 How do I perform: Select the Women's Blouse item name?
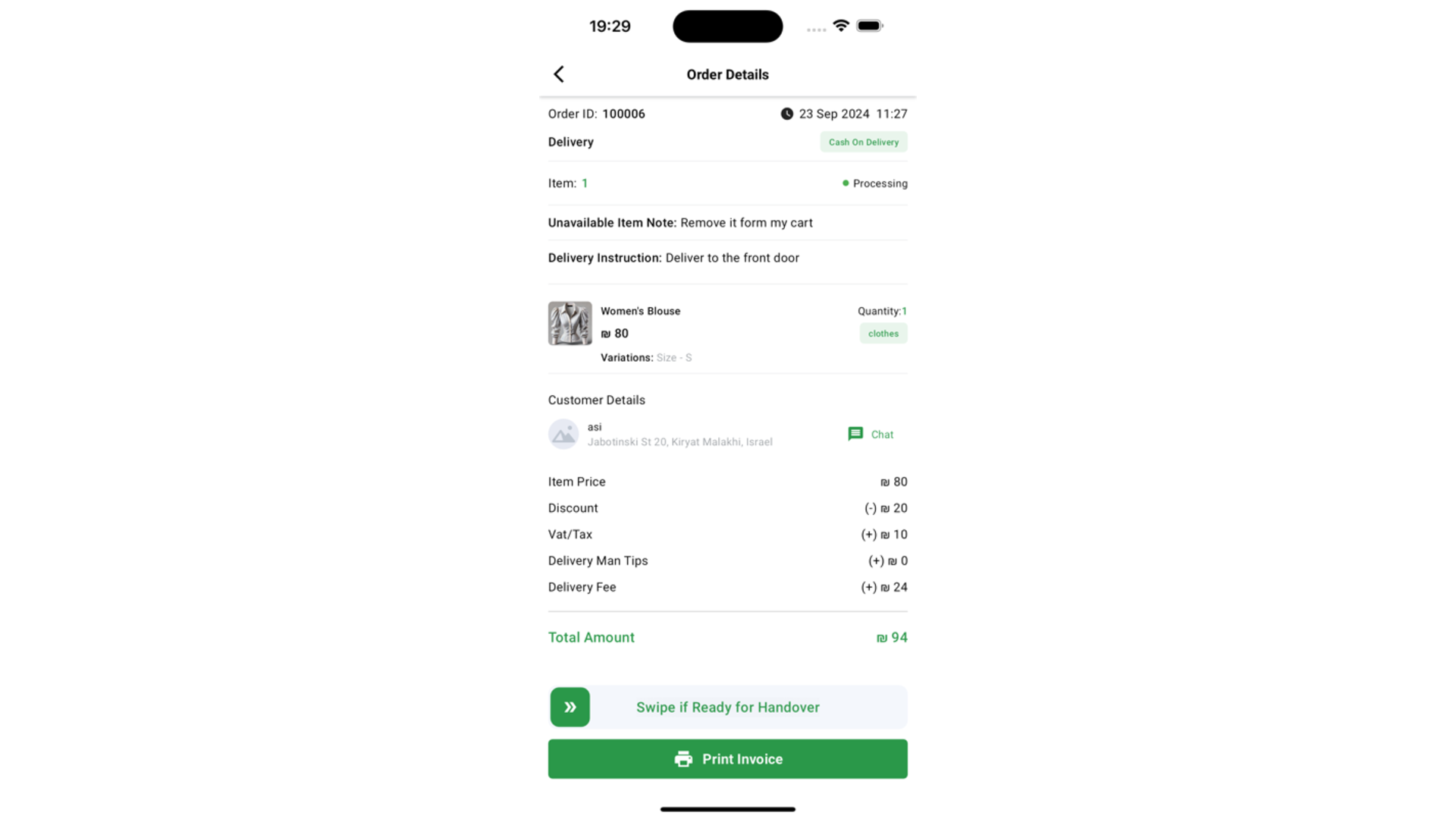[x=641, y=311]
